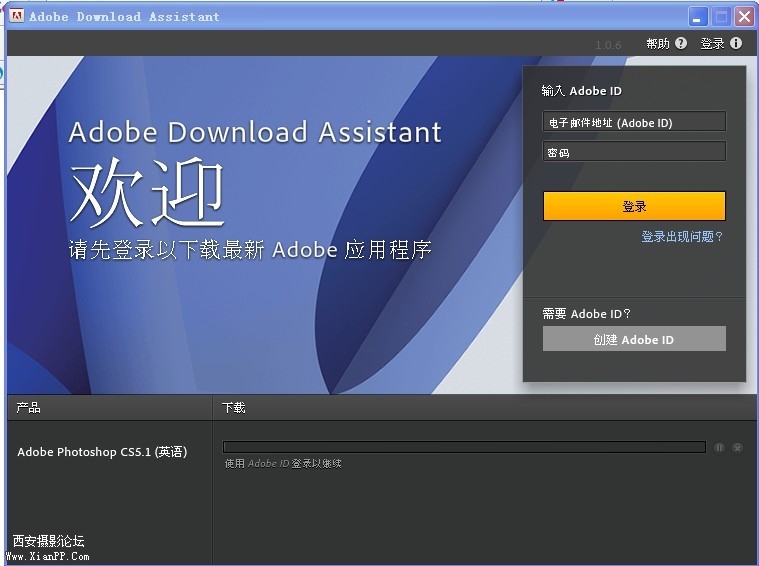Screen dimensions: 759x566
Task: Cancel the Photoshop CS5.1 download
Action: [x=737, y=448]
